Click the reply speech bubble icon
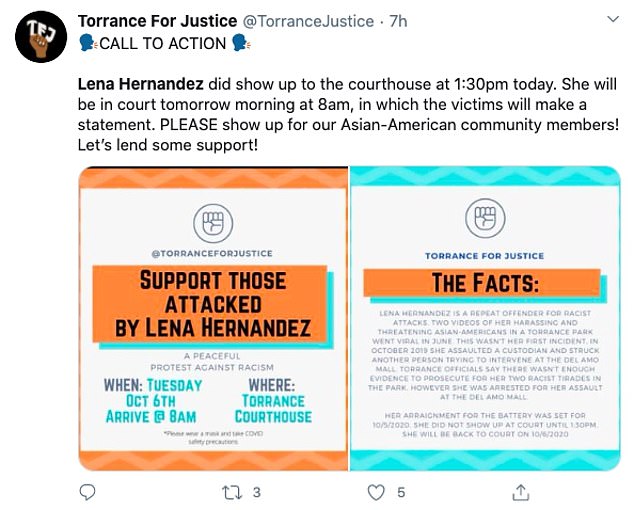 coord(87,492)
